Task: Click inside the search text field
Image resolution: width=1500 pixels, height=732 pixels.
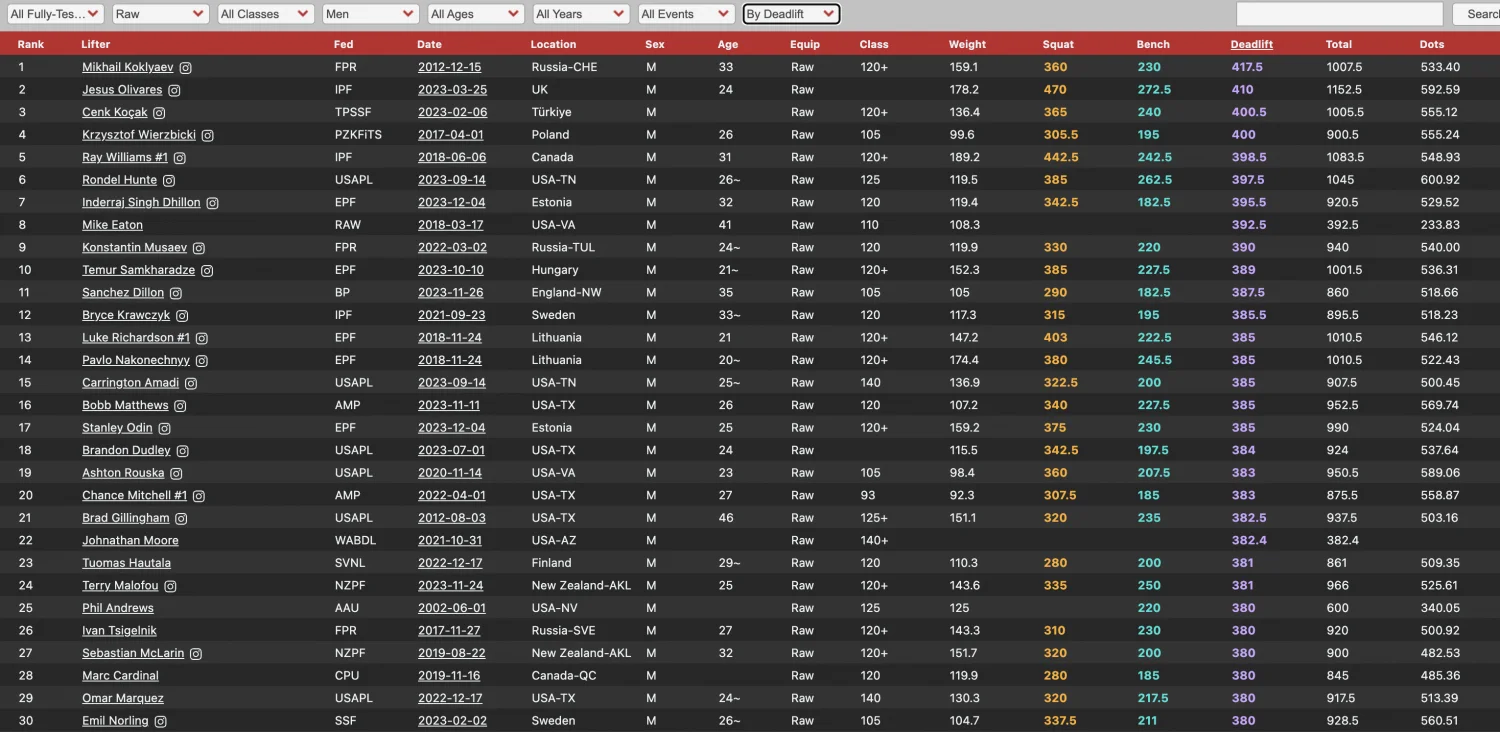Action: [1337, 14]
